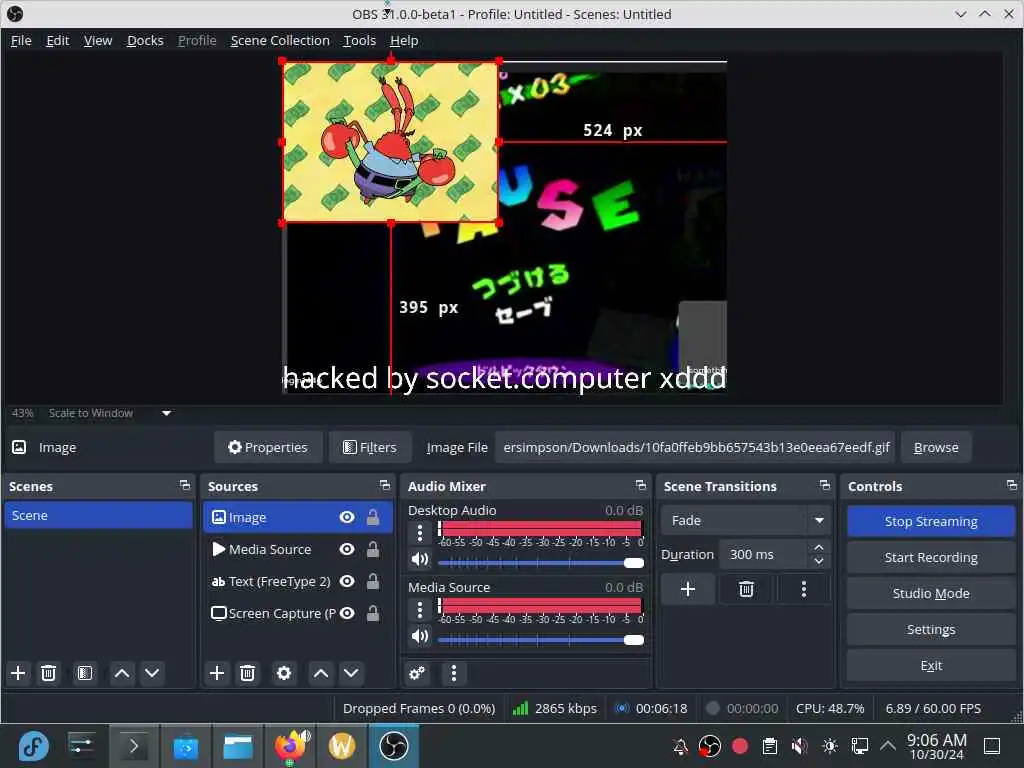Open Desktop Audio three-dot options
The height and width of the screenshot is (768, 1024).
coord(420,534)
